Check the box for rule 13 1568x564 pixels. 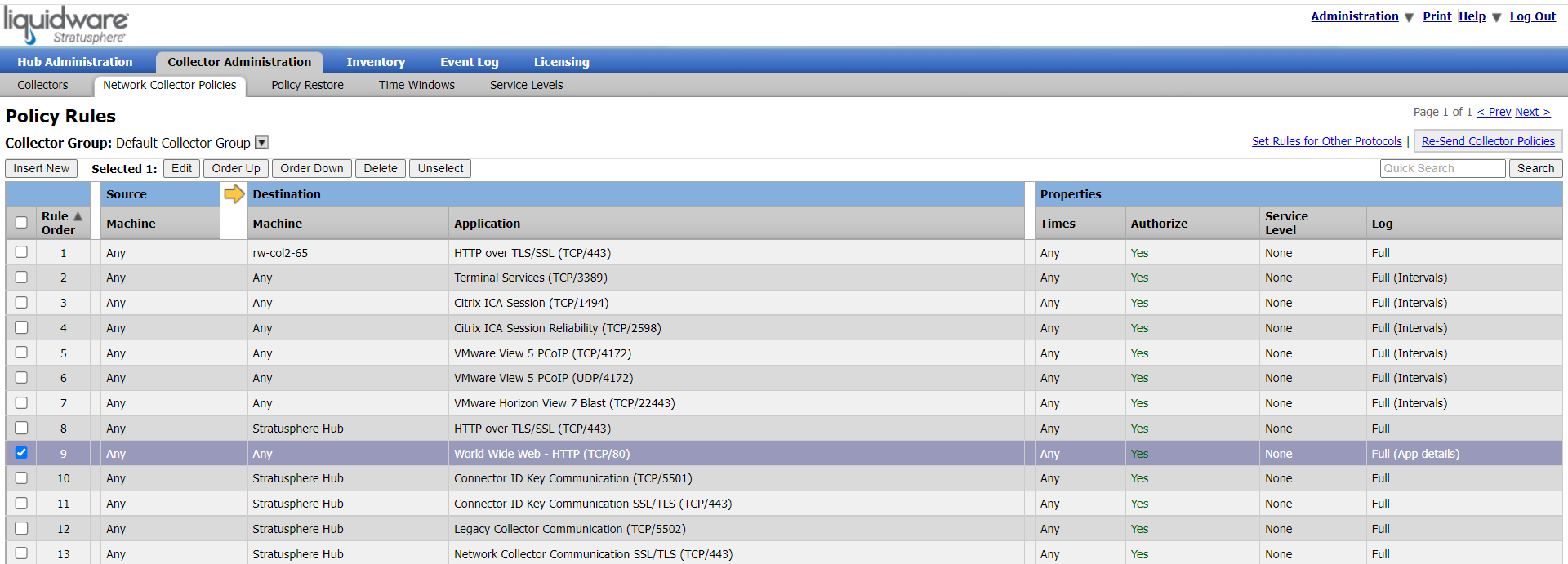pos(21,553)
